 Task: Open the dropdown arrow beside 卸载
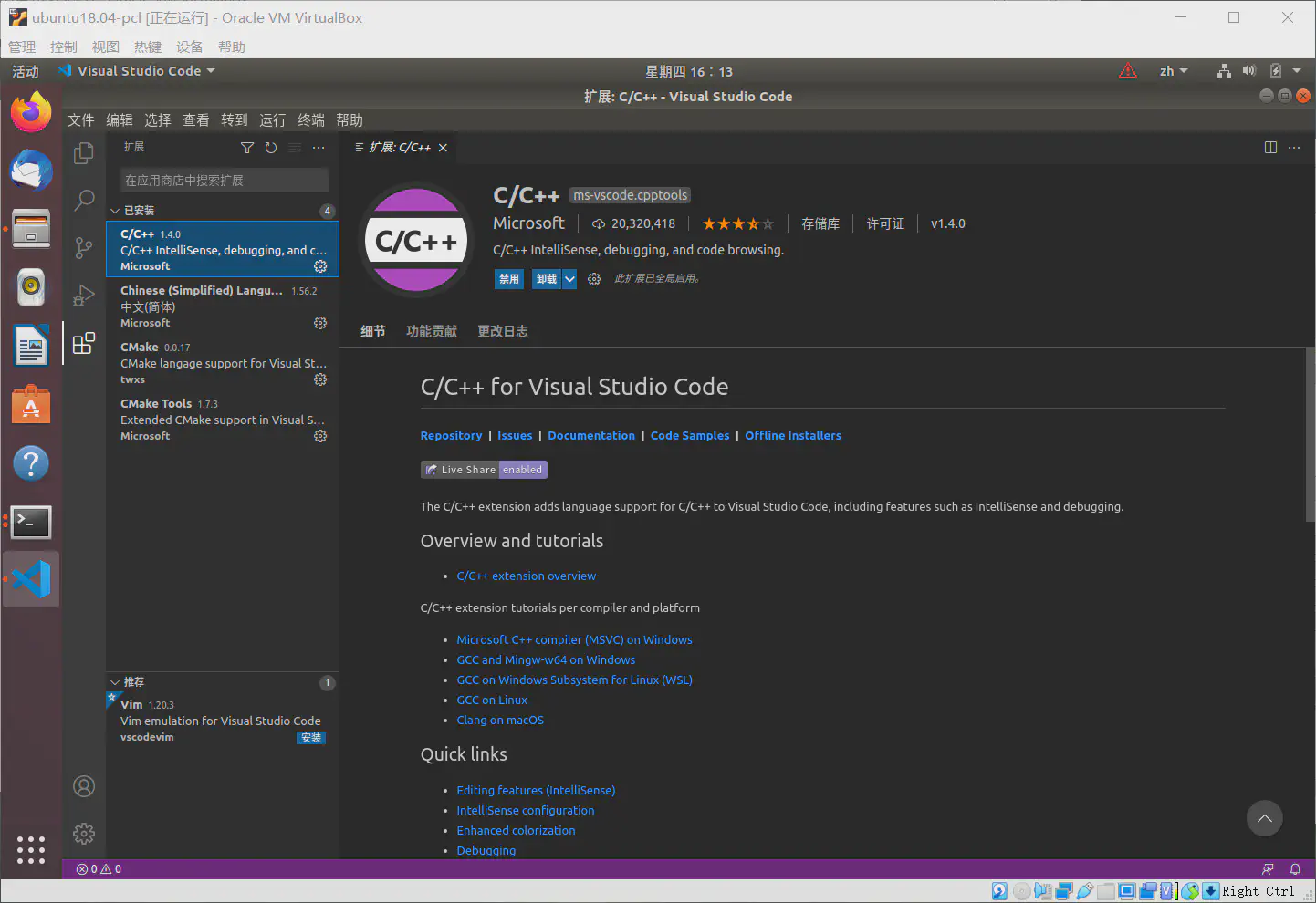(x=569, y=279)
